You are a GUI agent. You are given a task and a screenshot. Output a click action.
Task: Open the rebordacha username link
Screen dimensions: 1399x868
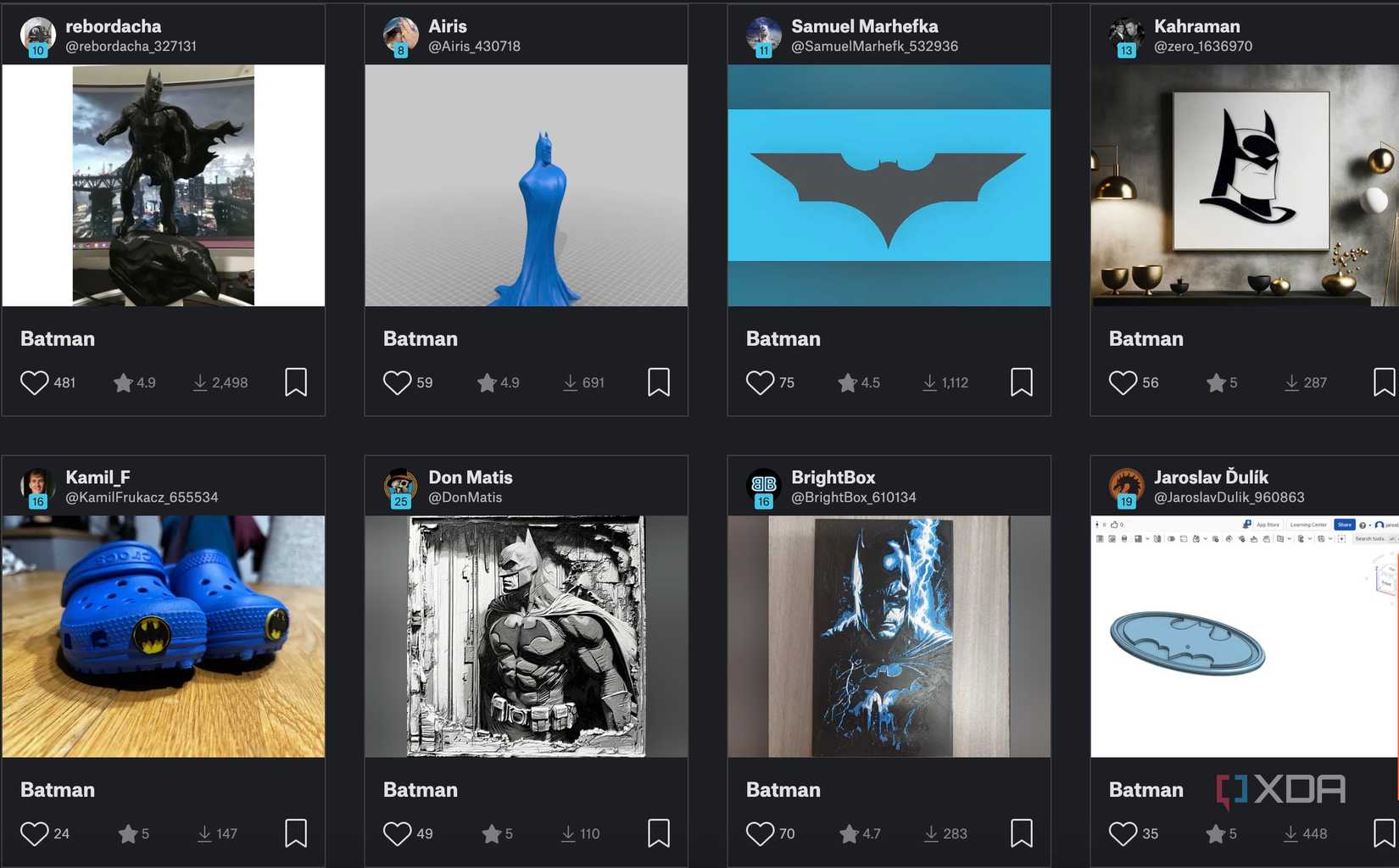pos(114,26)
